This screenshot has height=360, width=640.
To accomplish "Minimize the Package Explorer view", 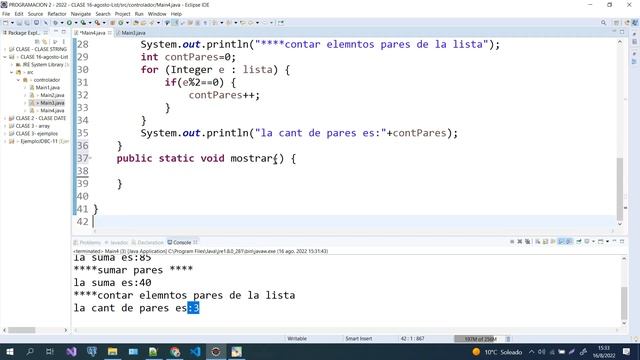I will click(56, 32).
